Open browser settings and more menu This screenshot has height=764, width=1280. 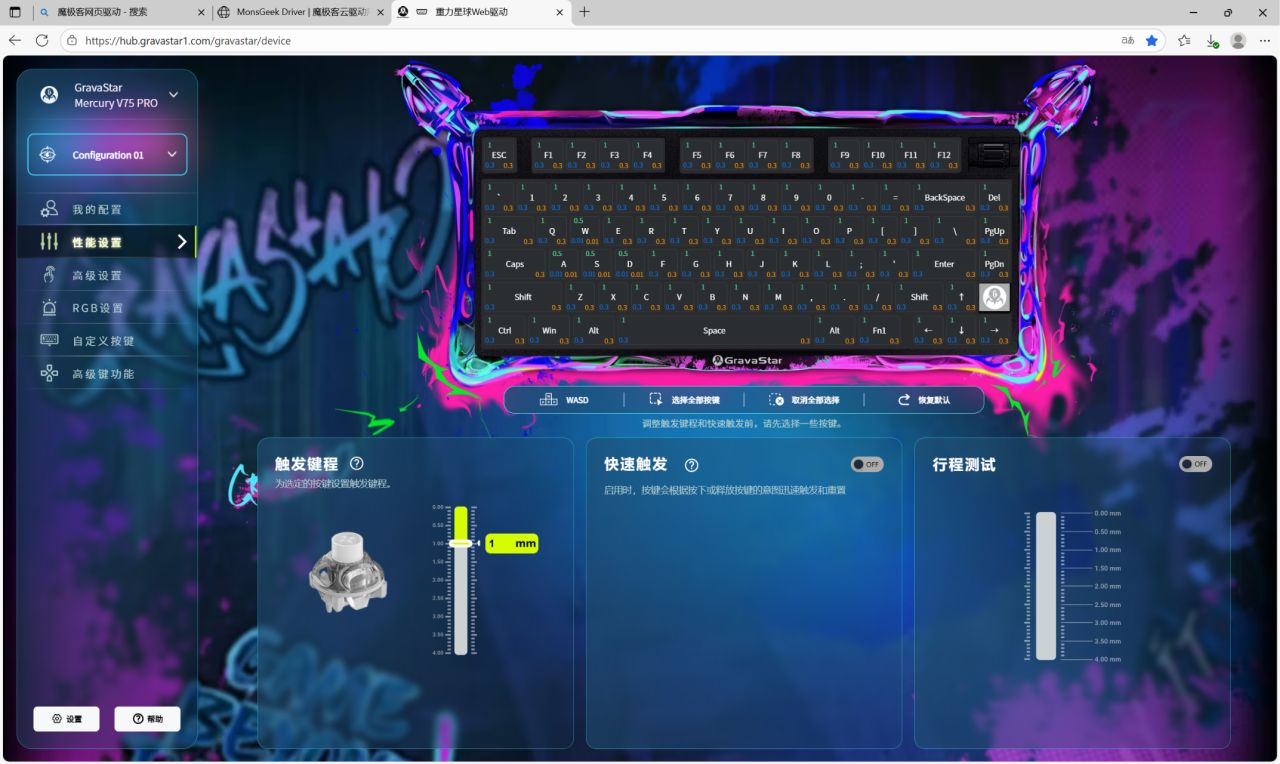point(1264,41)
